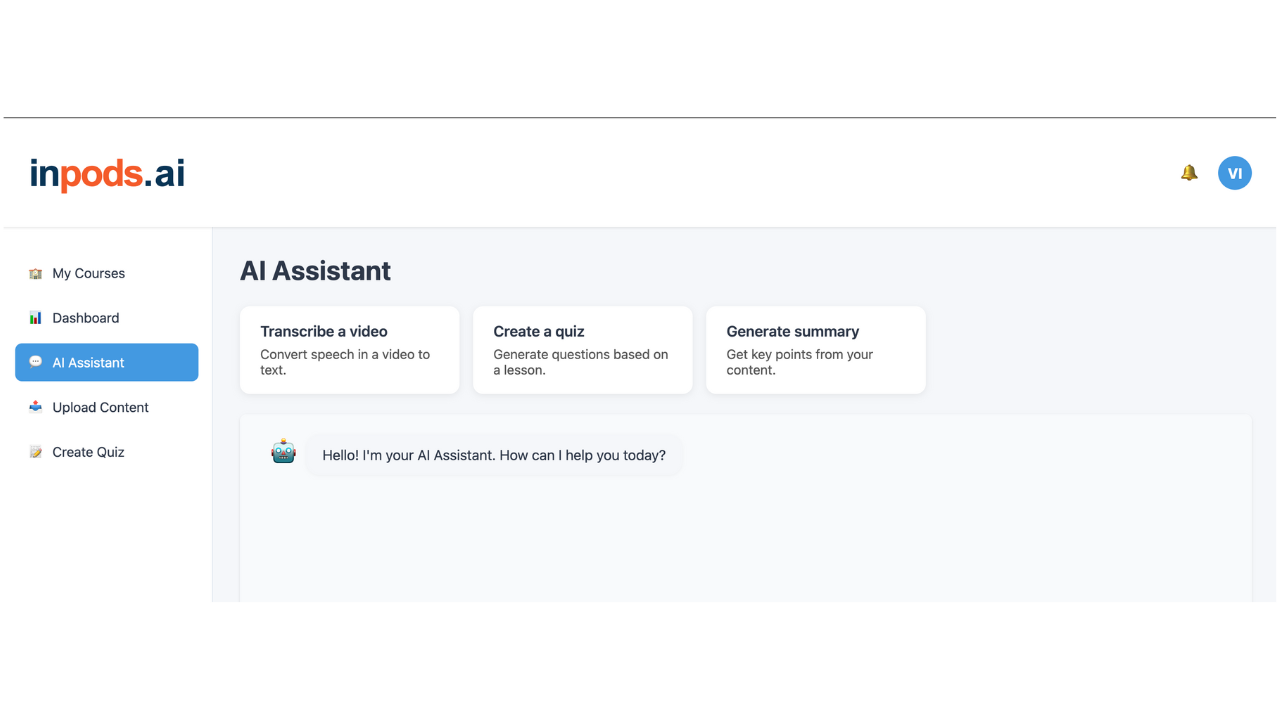The height and width of the screenshot is (720, 1280).
Task: Click the assistant greeting message bubble
Action: [494, 455]
